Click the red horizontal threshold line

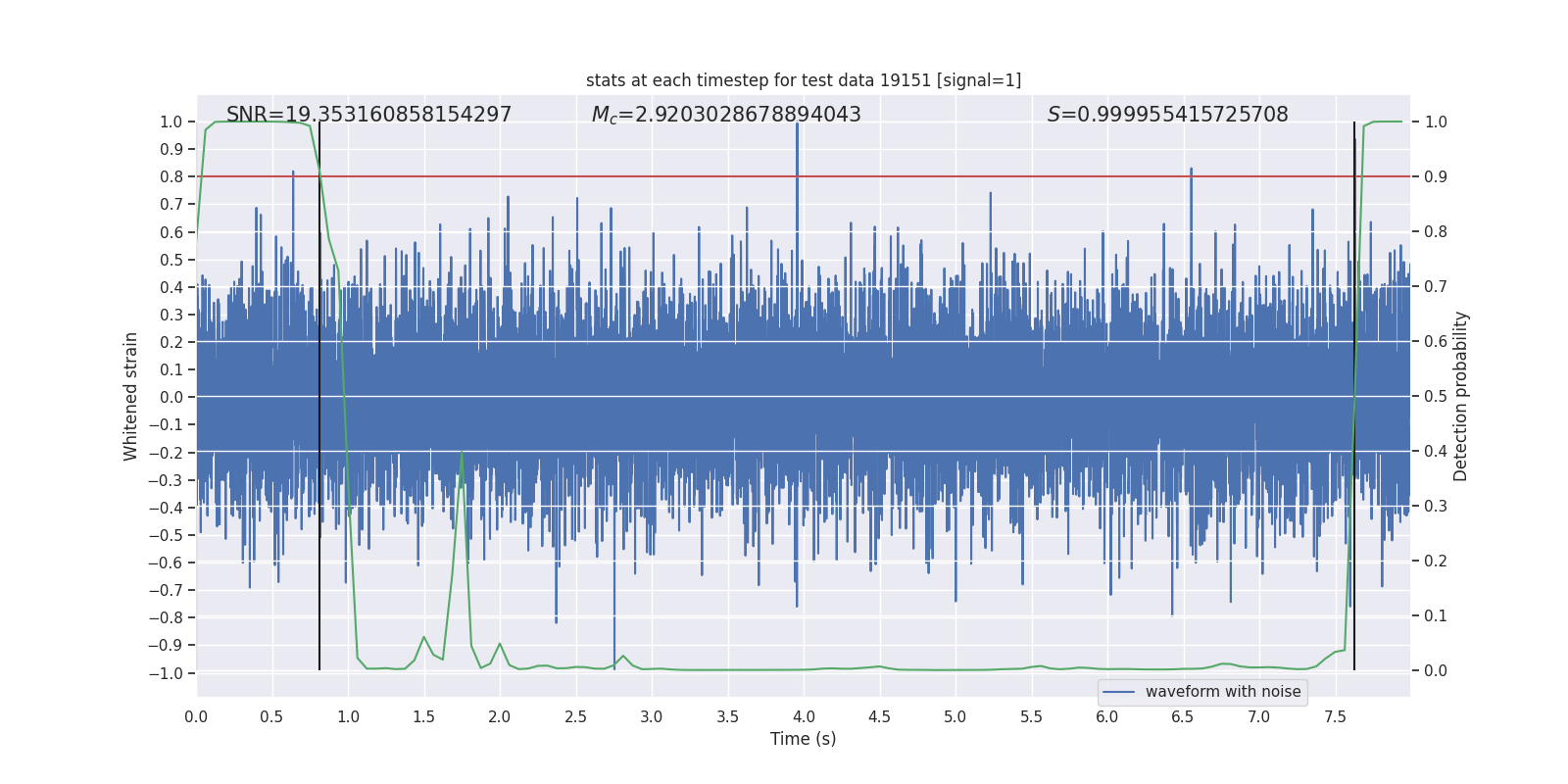point(804,176)
